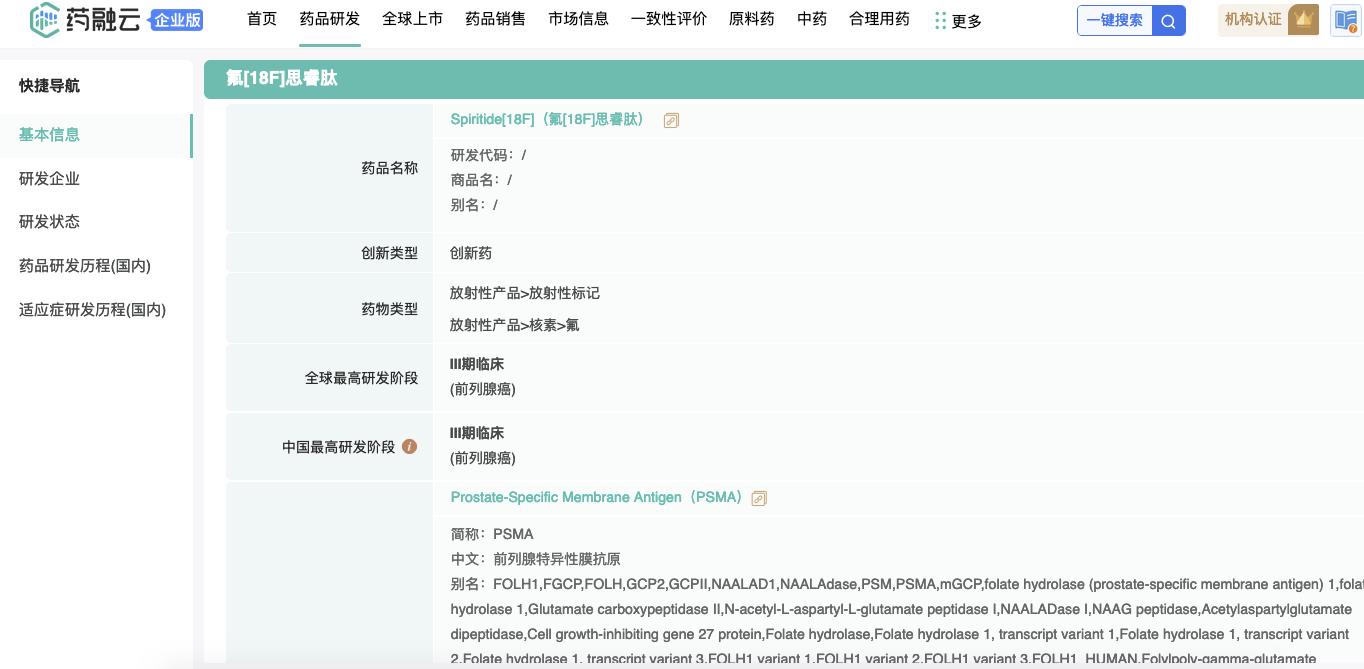Open the edit icon beside Spiritide[18F]
Image resolution: width=1364 pixels, height=669 pixels.
pyautogui.click(x=671, y=120)
